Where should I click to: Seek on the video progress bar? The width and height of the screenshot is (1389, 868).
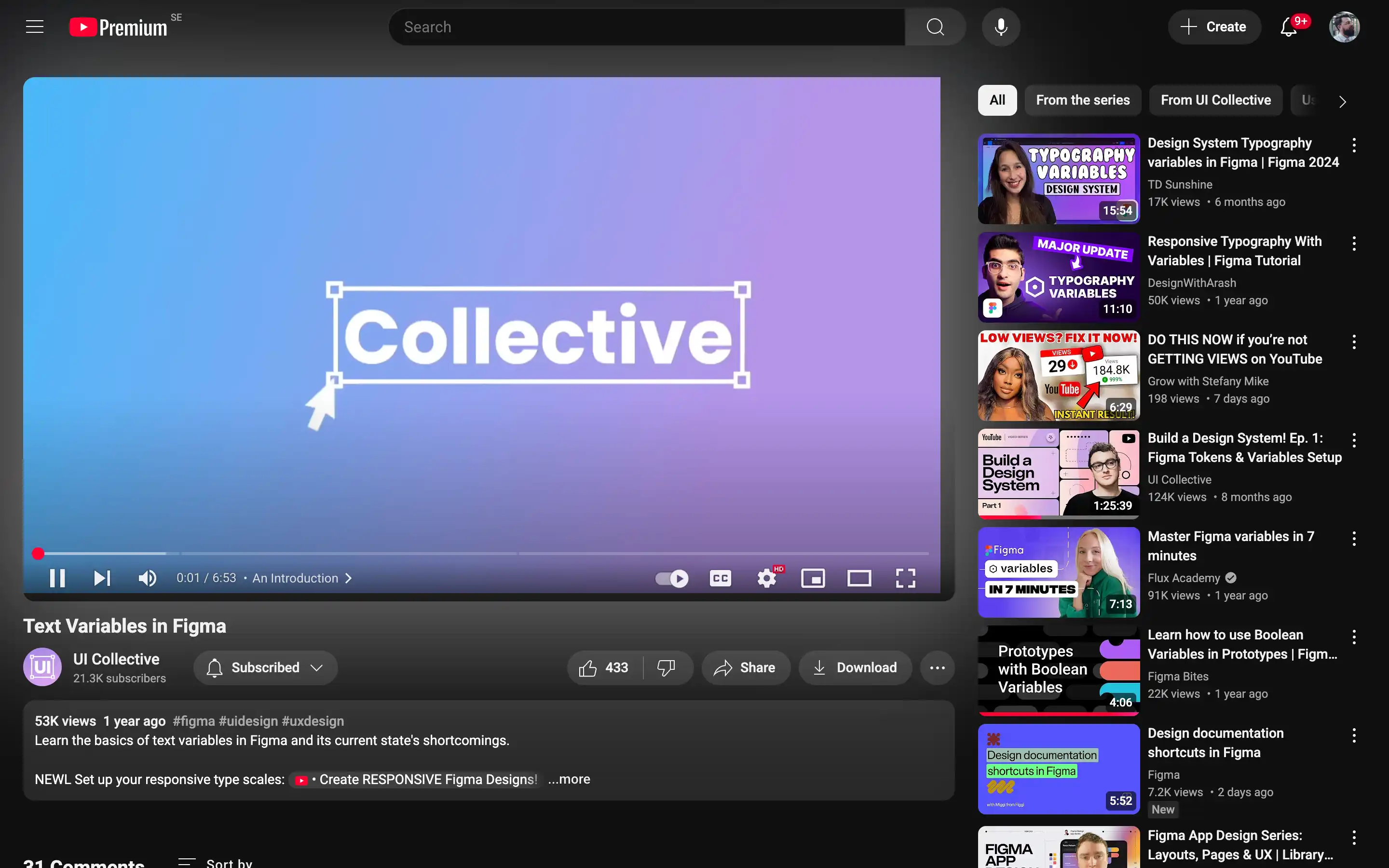tap(481, 554)
